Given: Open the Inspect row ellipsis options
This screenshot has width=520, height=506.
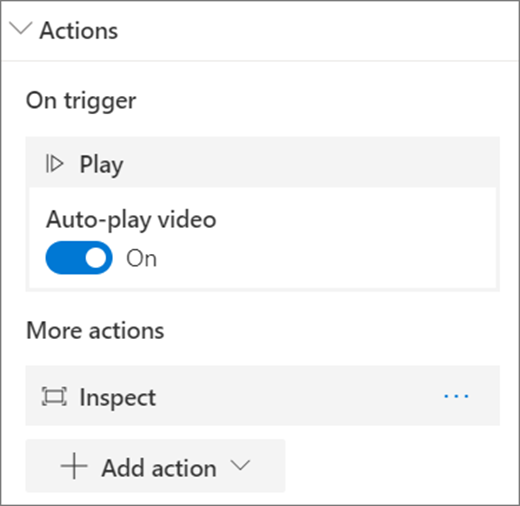Looking at the screenshot, I should point(456,396).
